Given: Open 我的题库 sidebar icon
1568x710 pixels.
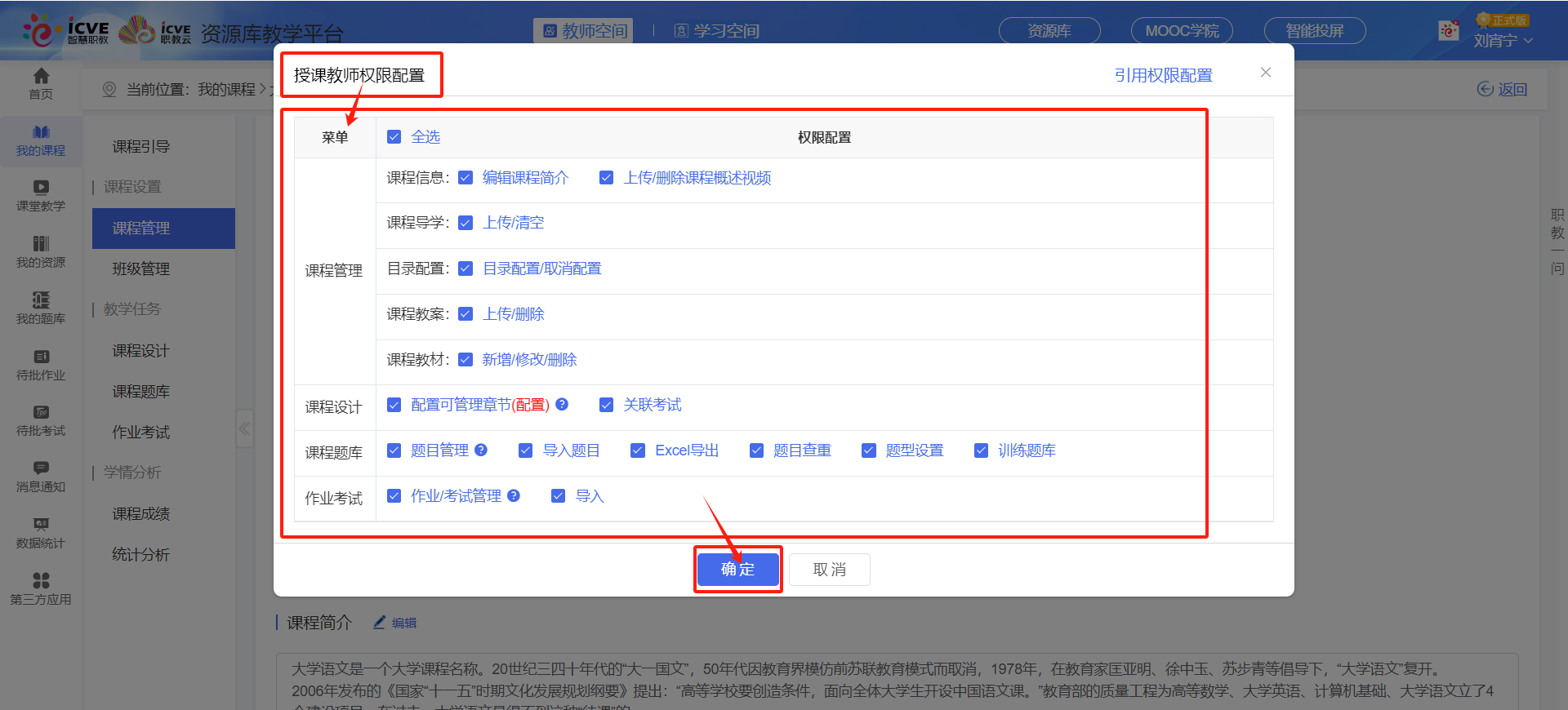Looking at the screenshot, I should point(41,308).
